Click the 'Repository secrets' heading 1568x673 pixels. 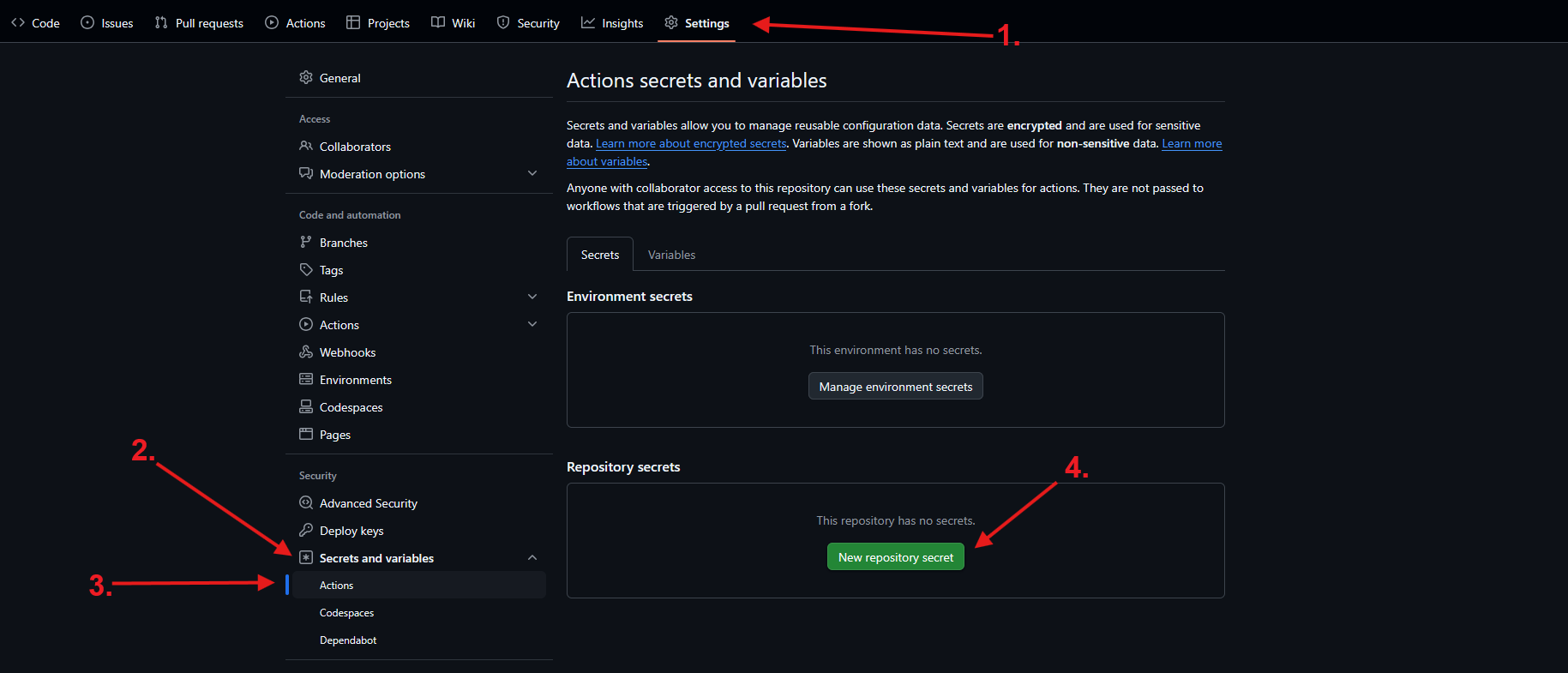coord(623,466)
